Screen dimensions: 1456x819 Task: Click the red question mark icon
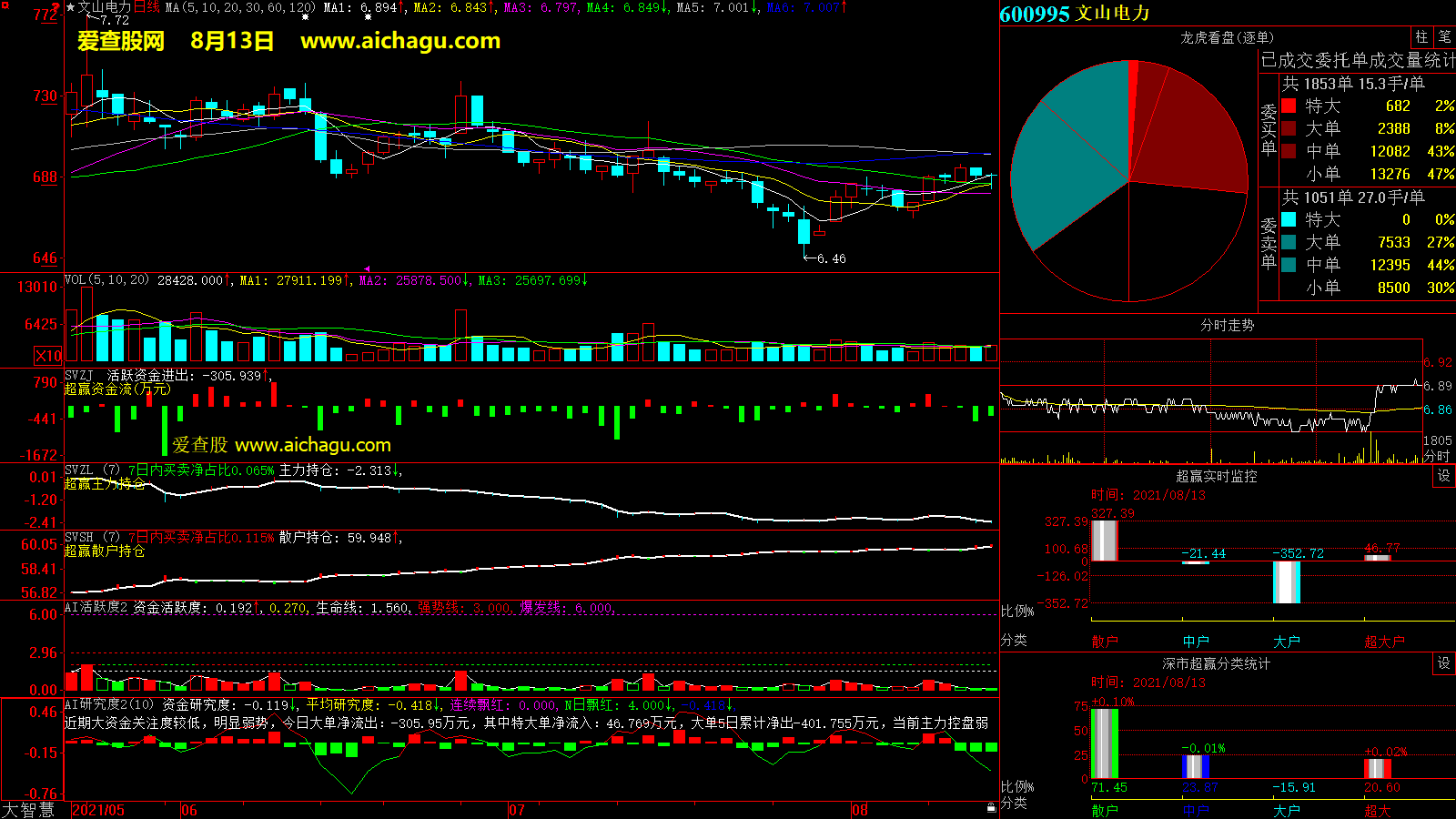tap(56, 7)
